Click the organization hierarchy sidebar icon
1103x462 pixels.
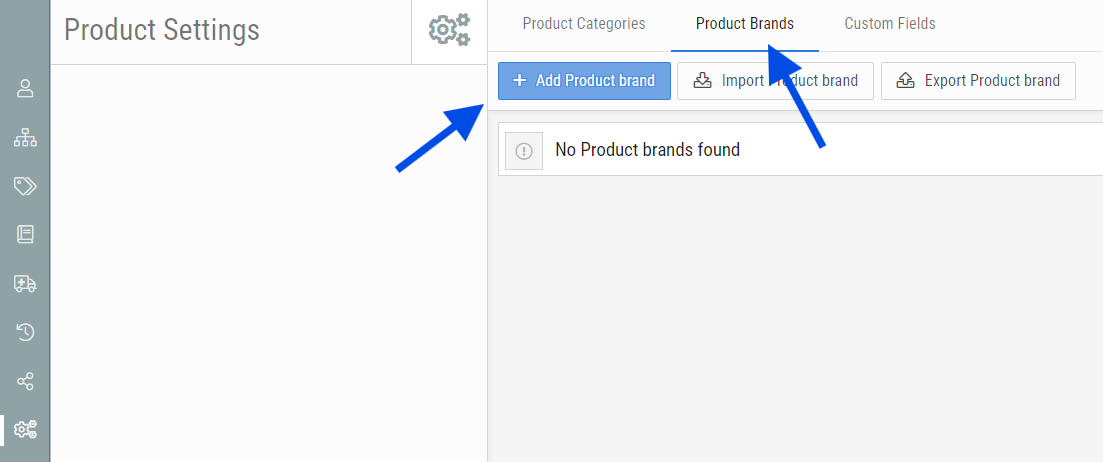pyautogui.click(x=25, y=138)
